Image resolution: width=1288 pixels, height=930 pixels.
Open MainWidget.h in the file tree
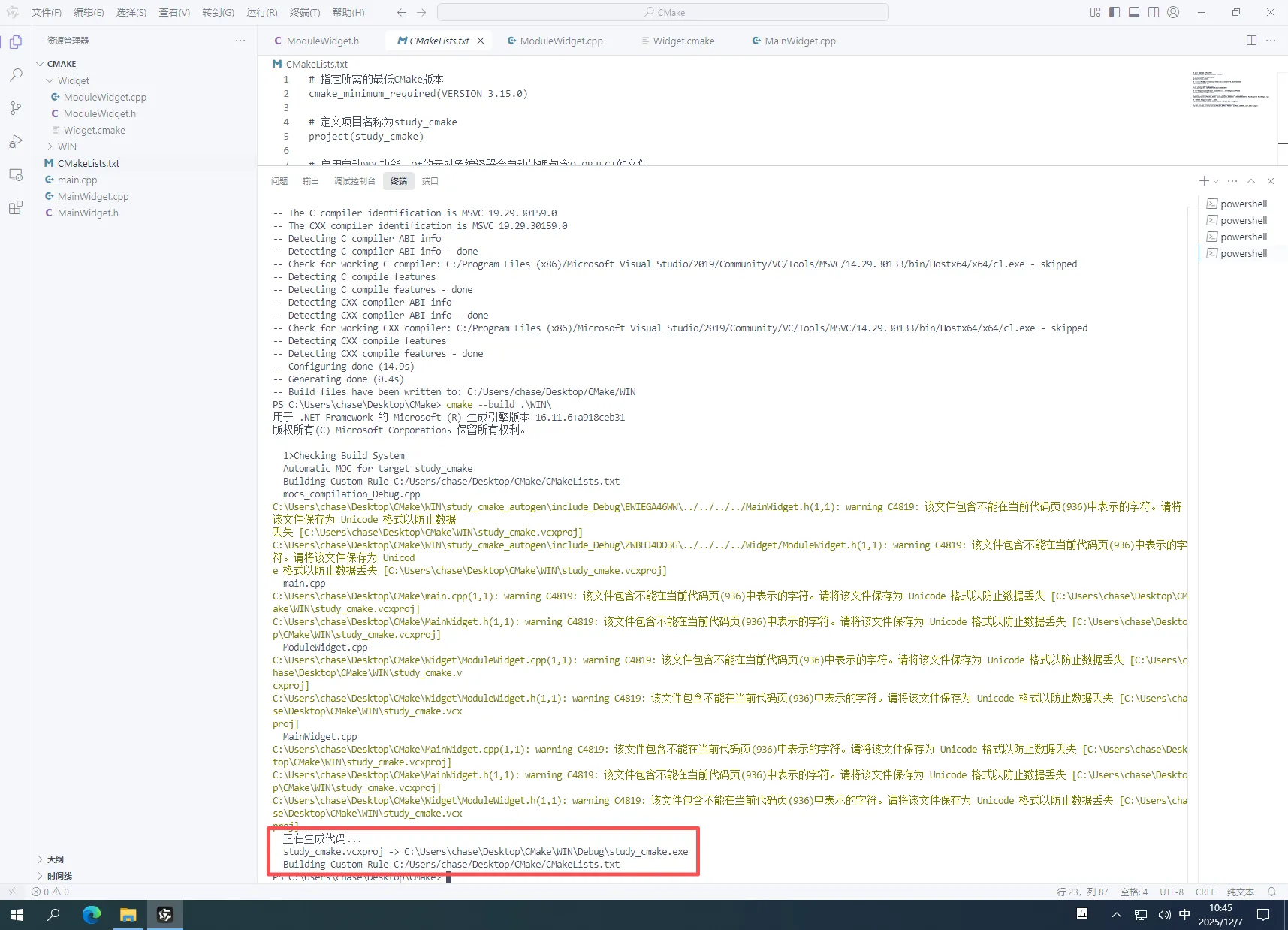(144, 213)
